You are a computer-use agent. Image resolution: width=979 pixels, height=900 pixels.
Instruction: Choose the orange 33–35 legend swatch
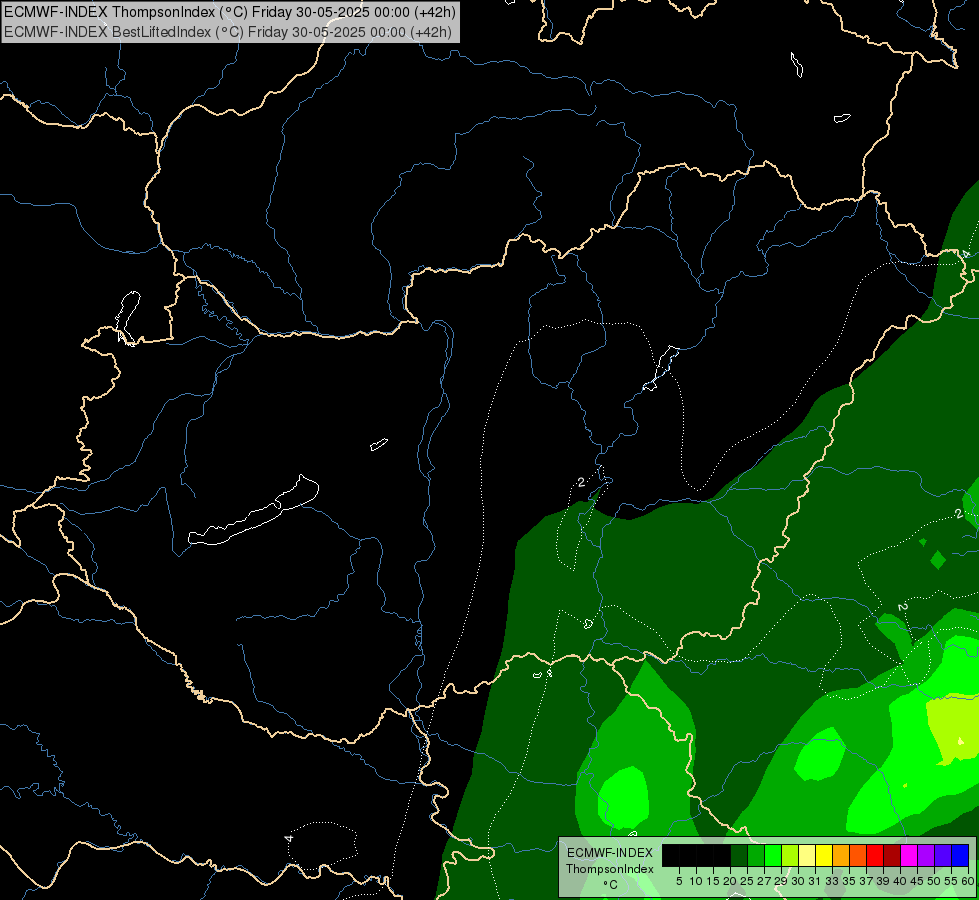point(841,855)
